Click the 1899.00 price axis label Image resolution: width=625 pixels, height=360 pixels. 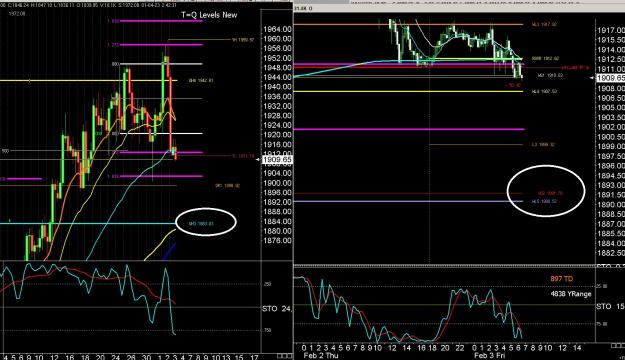click(x=611, y=146)
